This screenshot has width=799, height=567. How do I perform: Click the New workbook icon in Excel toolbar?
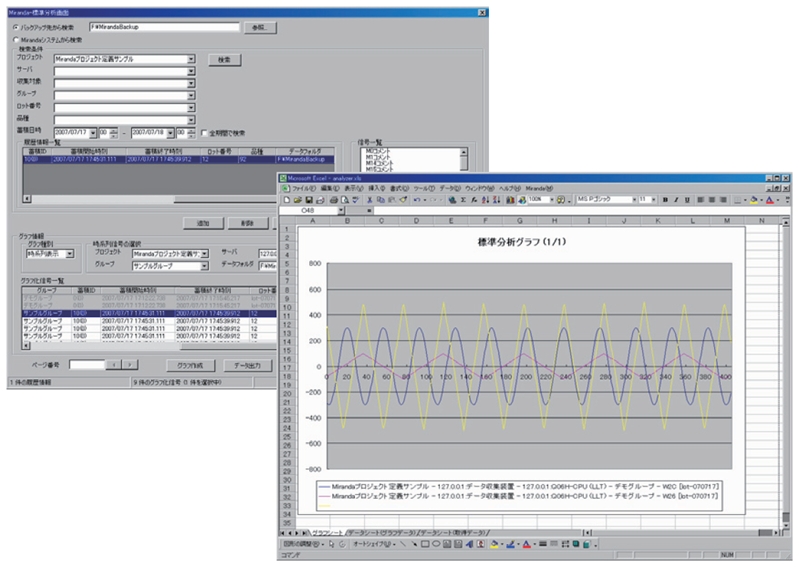click(x=287, y=199)
